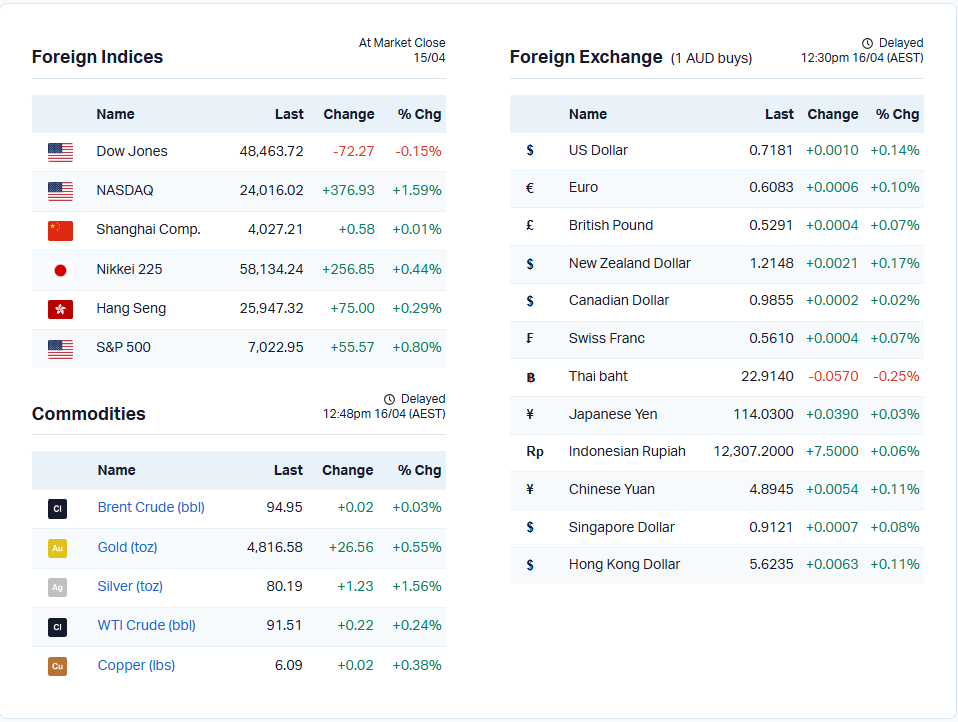Click the Thai baht currency symbol
958x722 pixels.
[530, 377]
